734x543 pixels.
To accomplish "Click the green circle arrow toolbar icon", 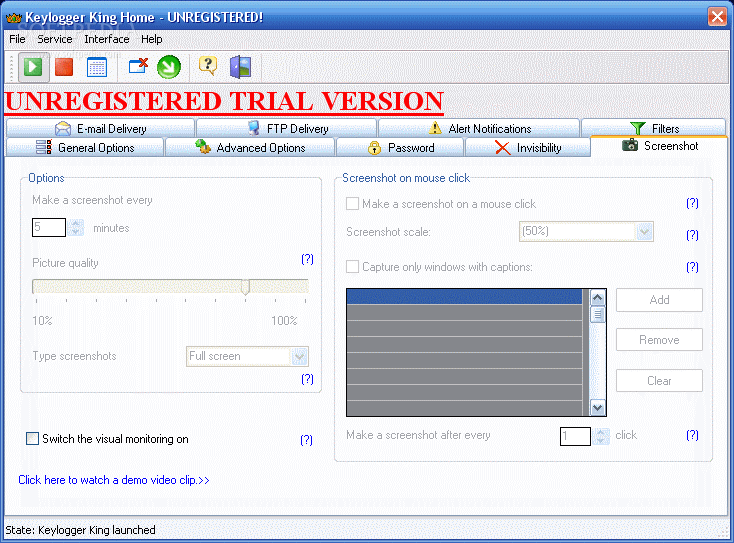I will coord(169,67).
